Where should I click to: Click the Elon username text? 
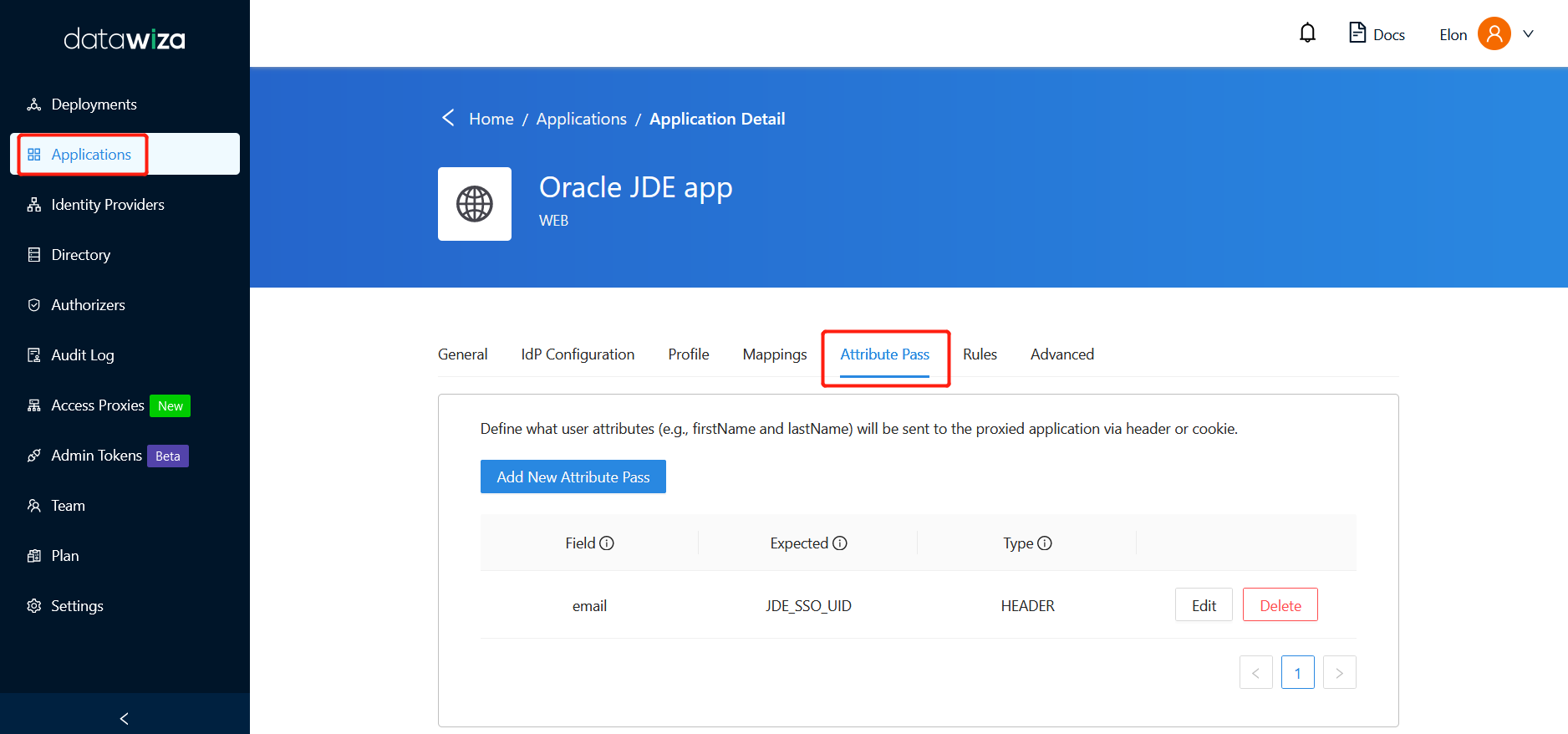click(x=1453, y=34)
